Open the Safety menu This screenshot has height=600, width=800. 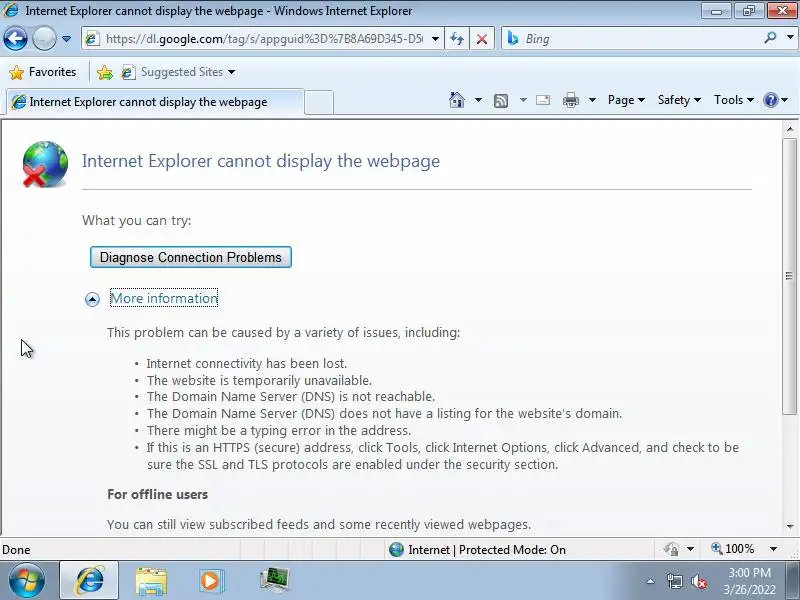679,100
